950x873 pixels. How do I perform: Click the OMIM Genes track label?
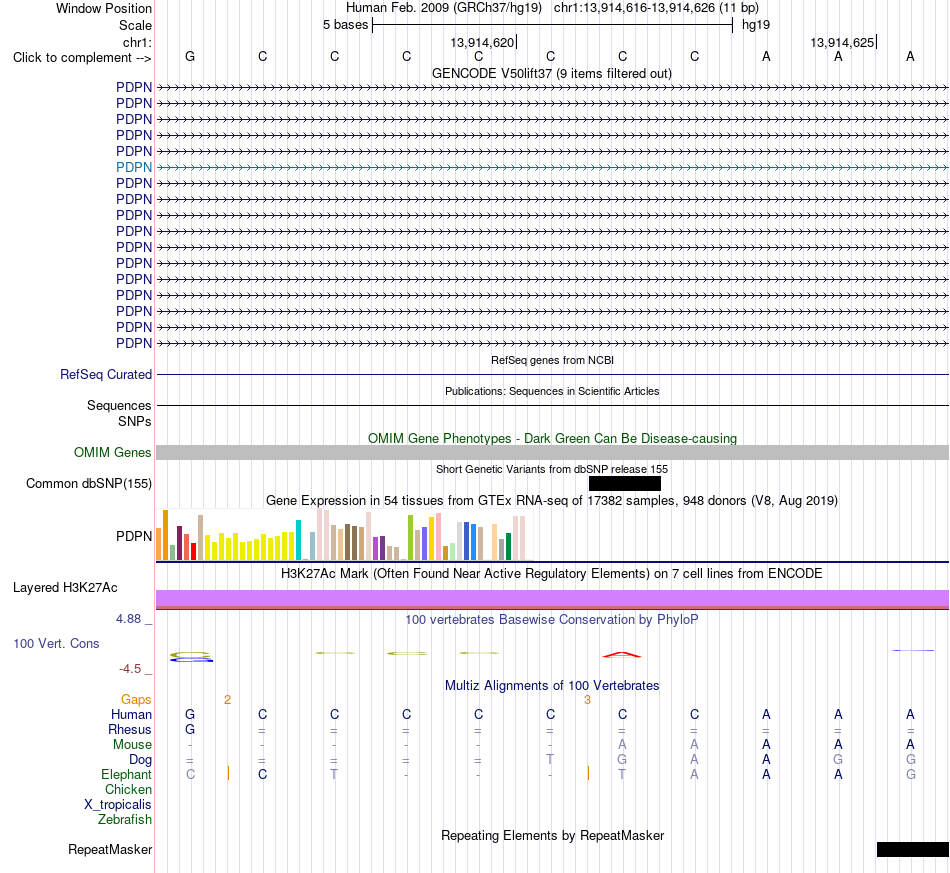tap(113, 453)
